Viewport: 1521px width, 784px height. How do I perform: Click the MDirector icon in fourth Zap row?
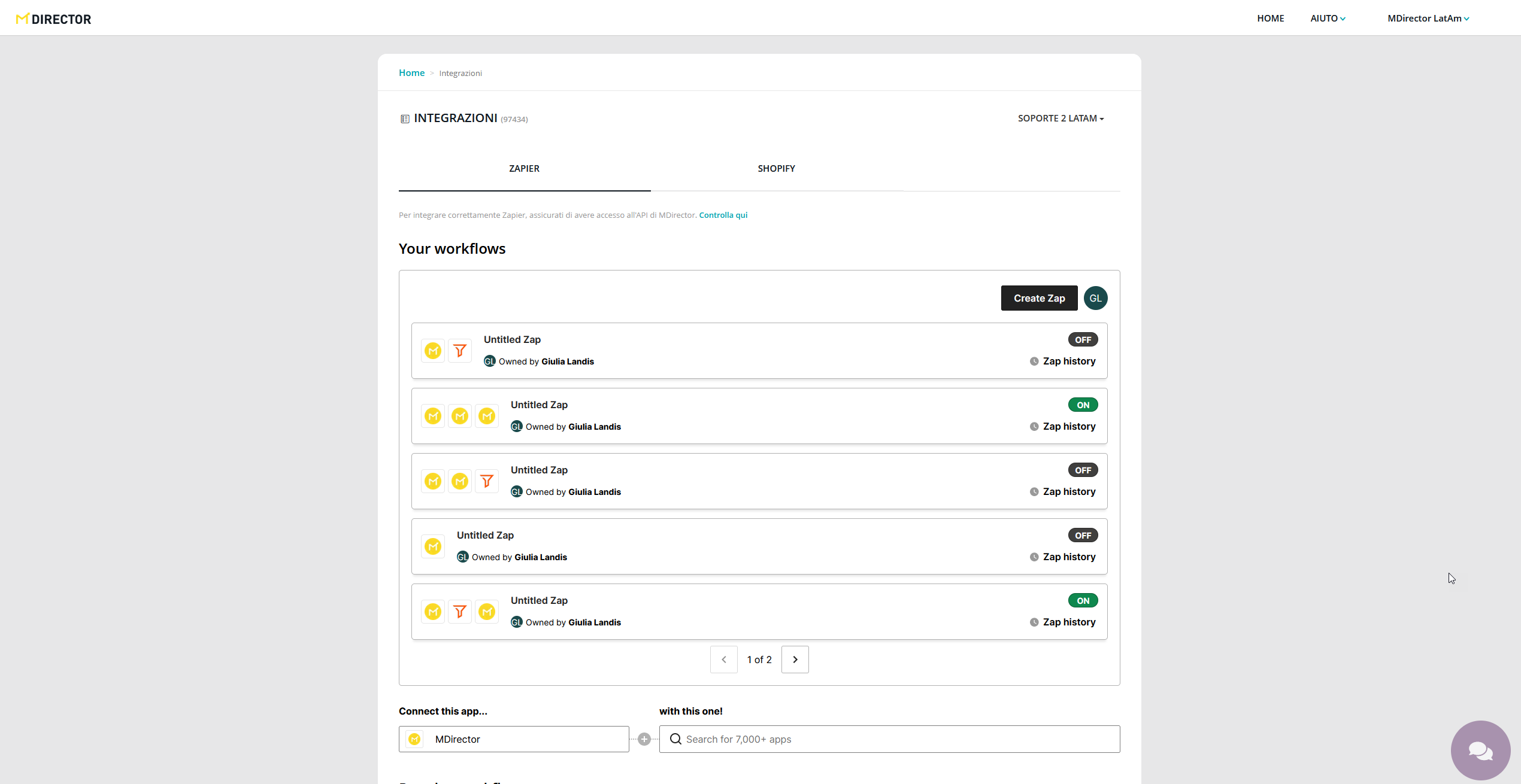coord(433,546)
